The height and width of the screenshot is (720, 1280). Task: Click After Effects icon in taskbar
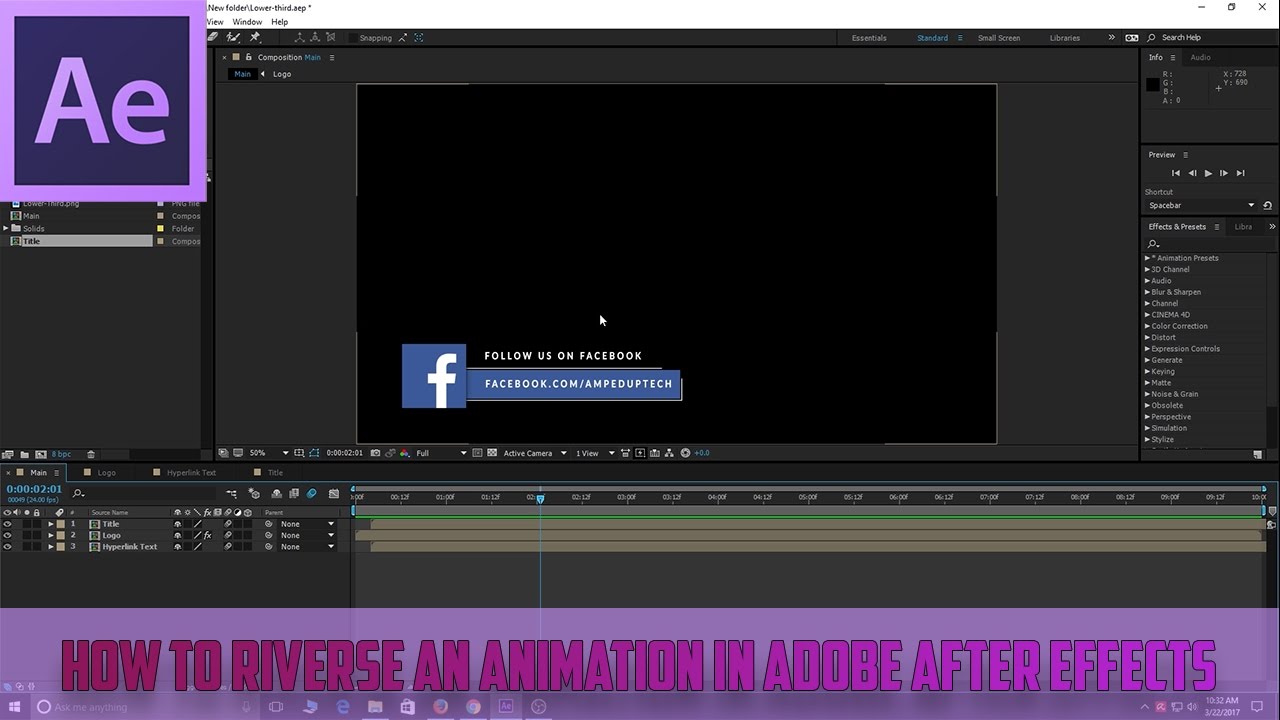(506, 707)
